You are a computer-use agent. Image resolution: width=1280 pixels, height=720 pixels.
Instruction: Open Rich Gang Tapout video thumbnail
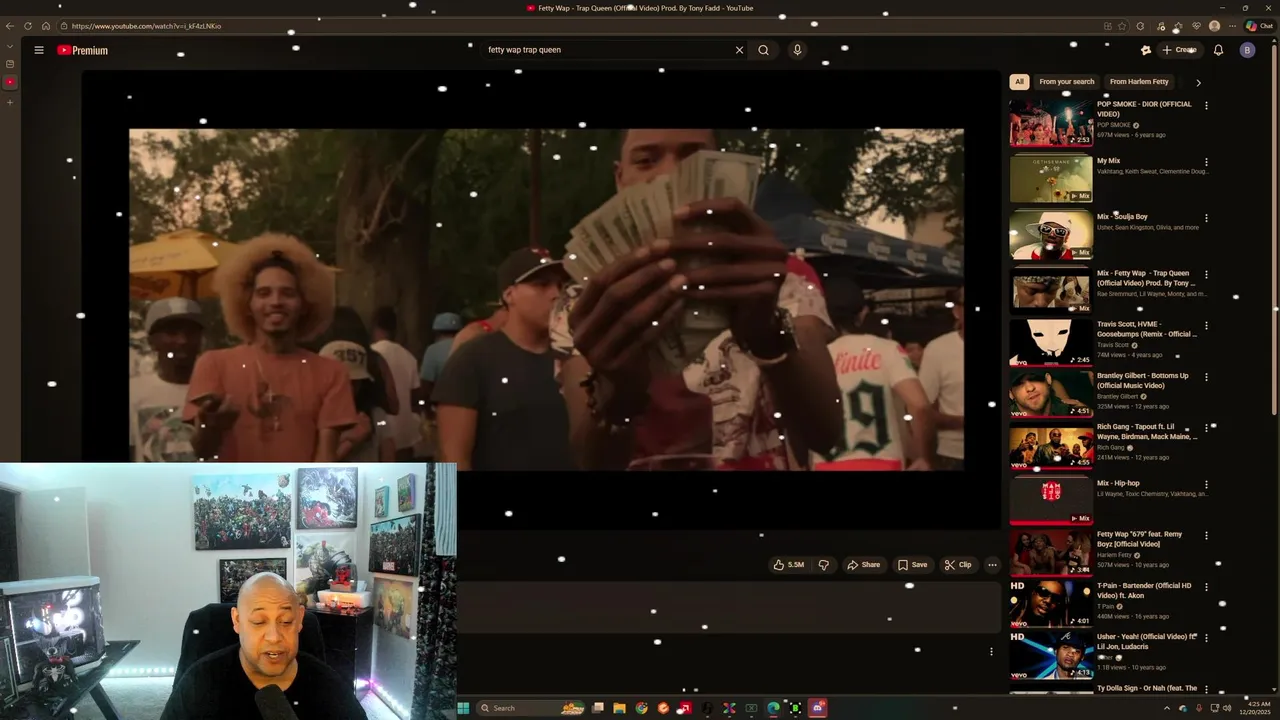point(1051,445)
